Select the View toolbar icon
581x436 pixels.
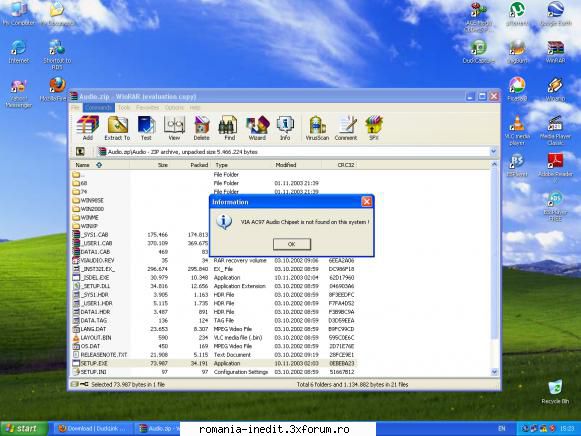(174, 128)
